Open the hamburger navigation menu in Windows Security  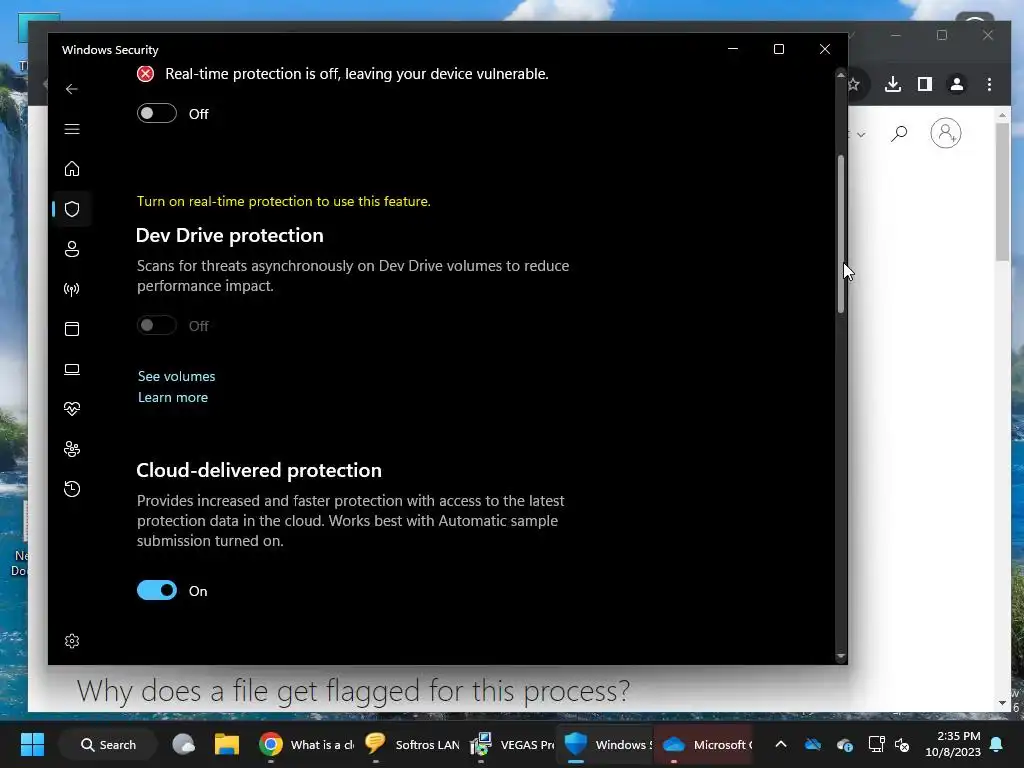click(x=72, y=129)
